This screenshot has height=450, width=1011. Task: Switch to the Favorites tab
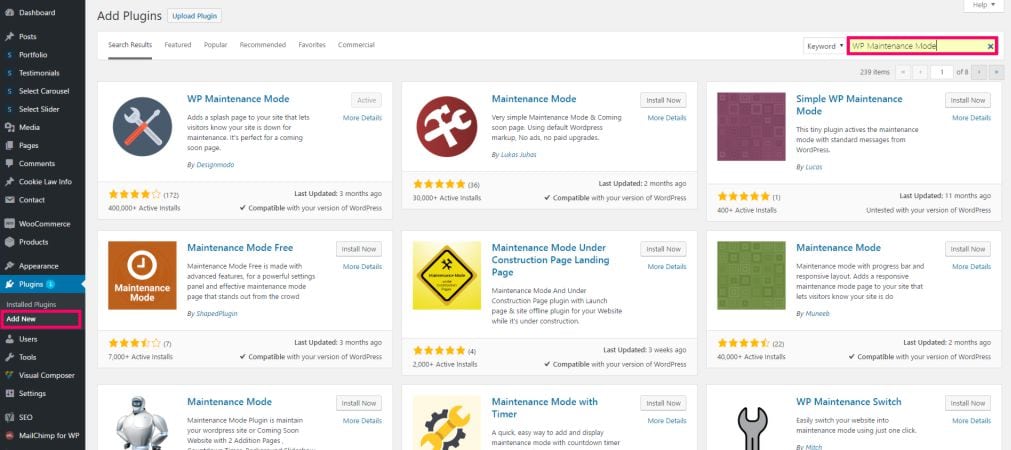[312, 45]
